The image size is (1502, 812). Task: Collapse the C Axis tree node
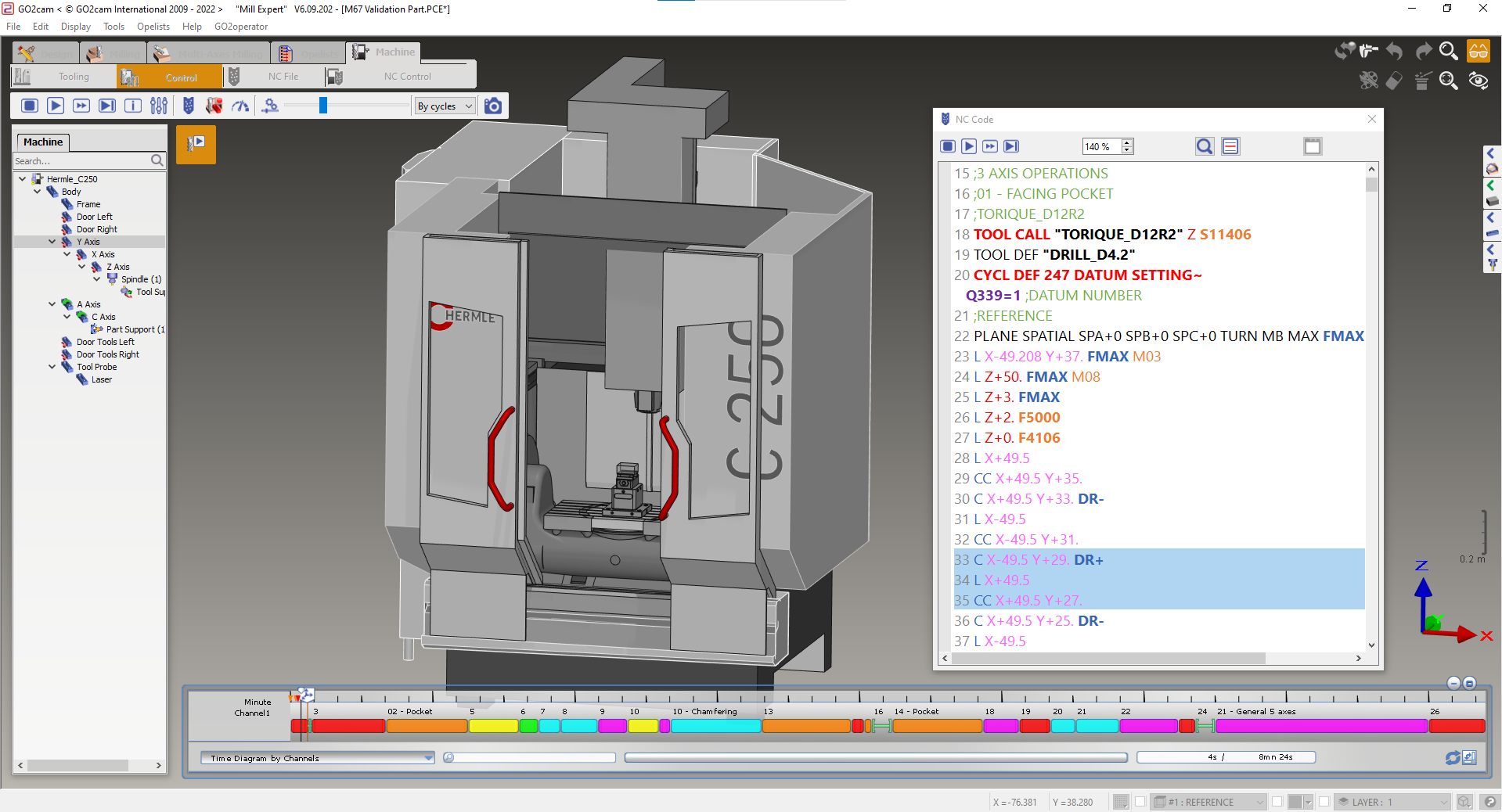67,317
